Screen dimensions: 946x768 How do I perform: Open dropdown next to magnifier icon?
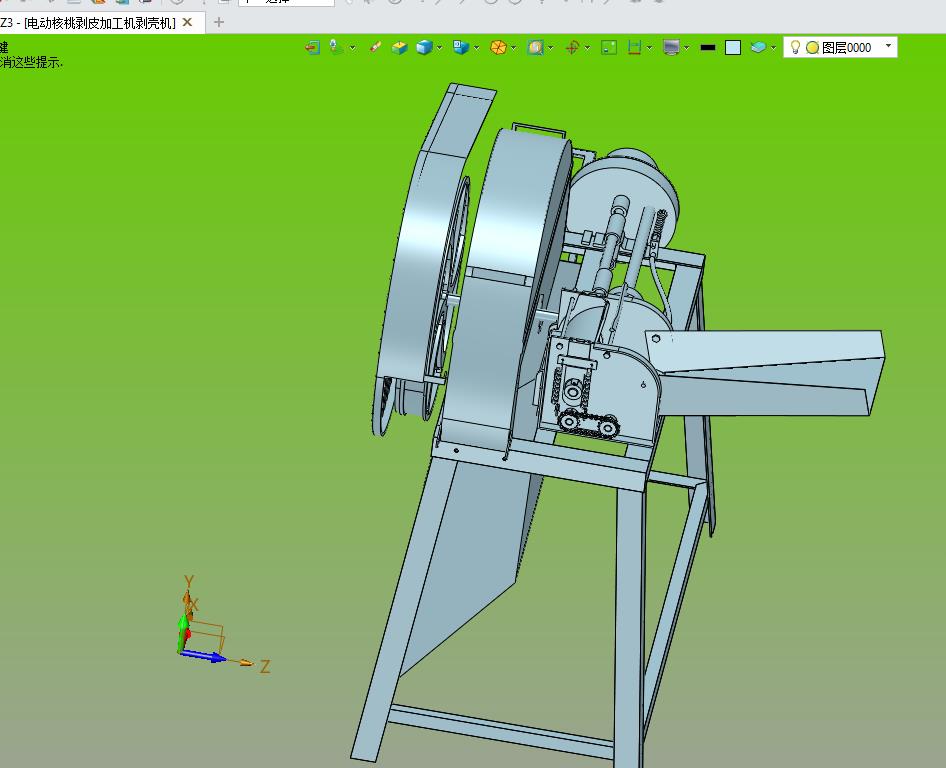[x=551, y=48]
